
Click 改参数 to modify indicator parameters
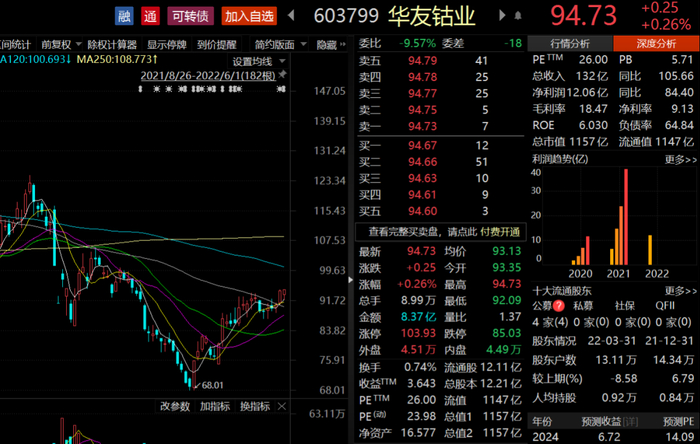point(175,407)
